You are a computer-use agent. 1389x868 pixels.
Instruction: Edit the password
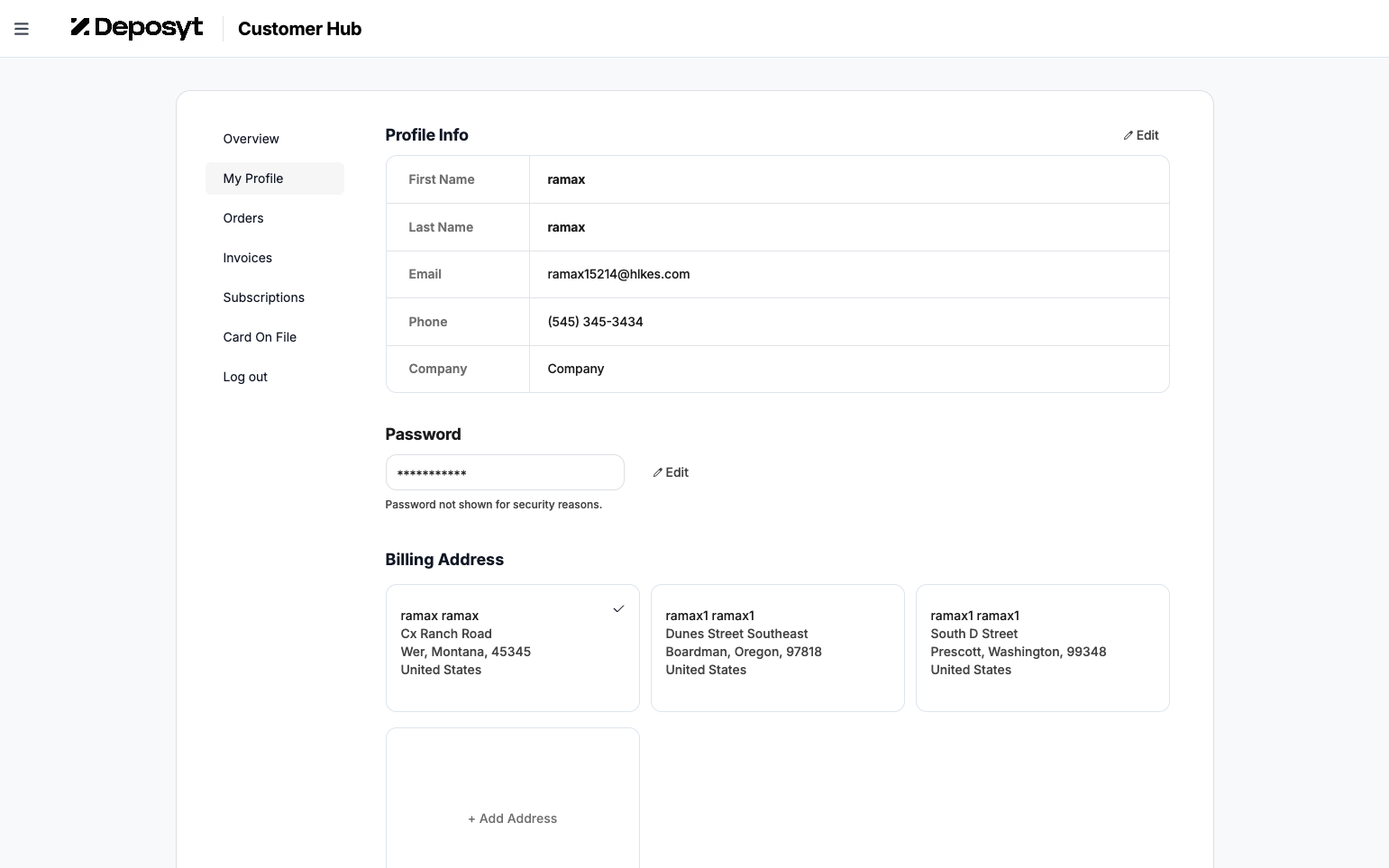pyautogui.click(x=671, y=472)
